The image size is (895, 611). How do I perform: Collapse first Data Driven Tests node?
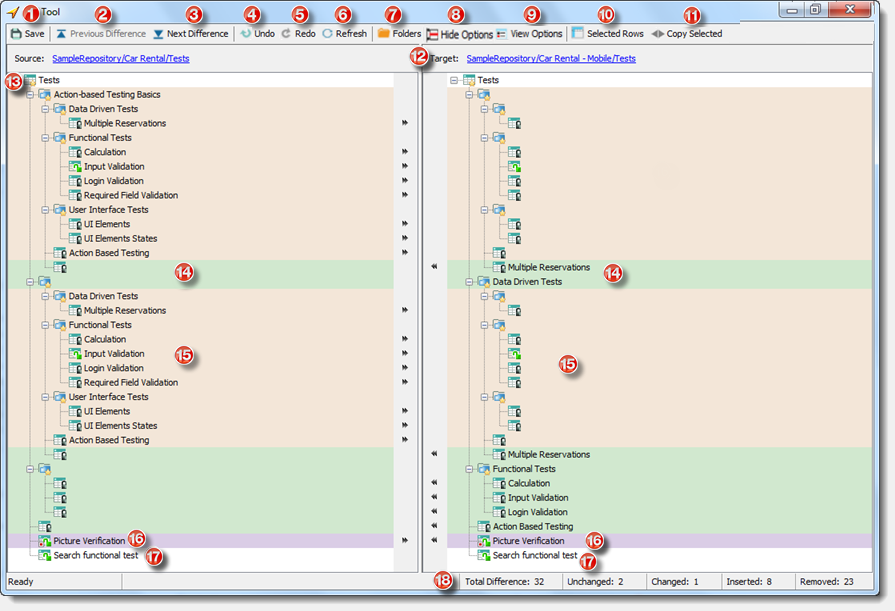[x=45, y=108]
